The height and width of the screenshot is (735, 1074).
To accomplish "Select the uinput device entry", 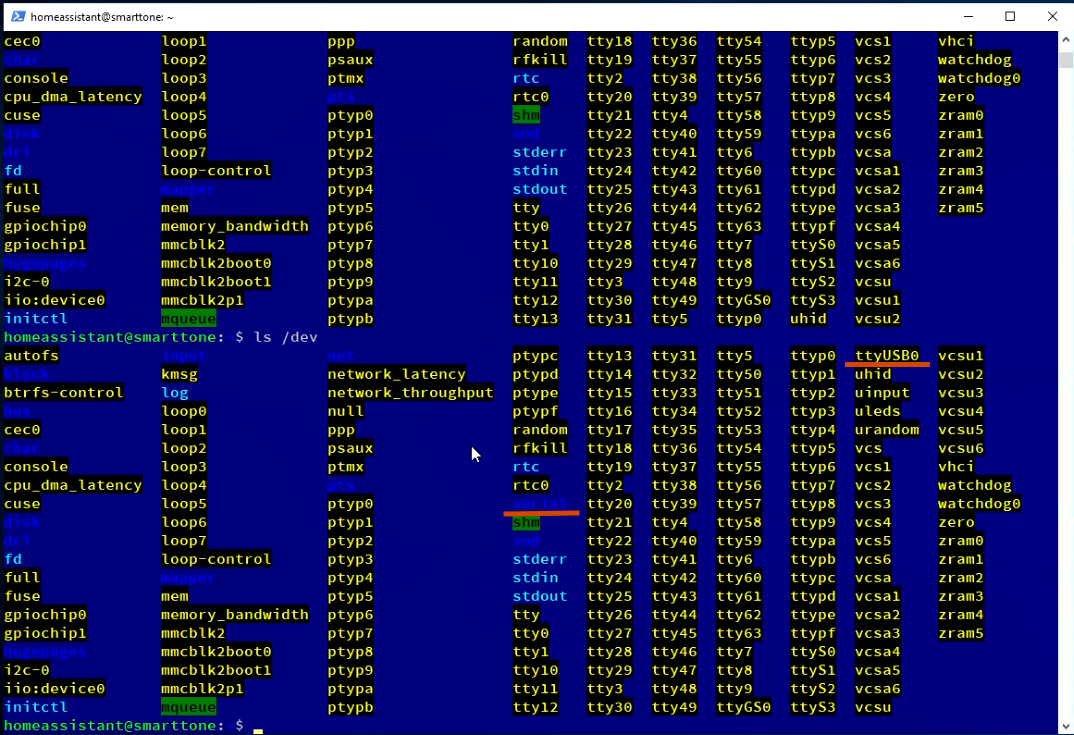I will (x=882, y=393).
